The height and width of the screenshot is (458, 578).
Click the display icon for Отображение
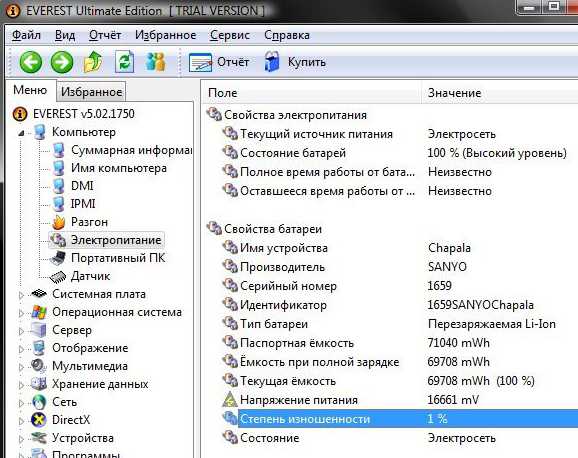click(x=39, y=348)
